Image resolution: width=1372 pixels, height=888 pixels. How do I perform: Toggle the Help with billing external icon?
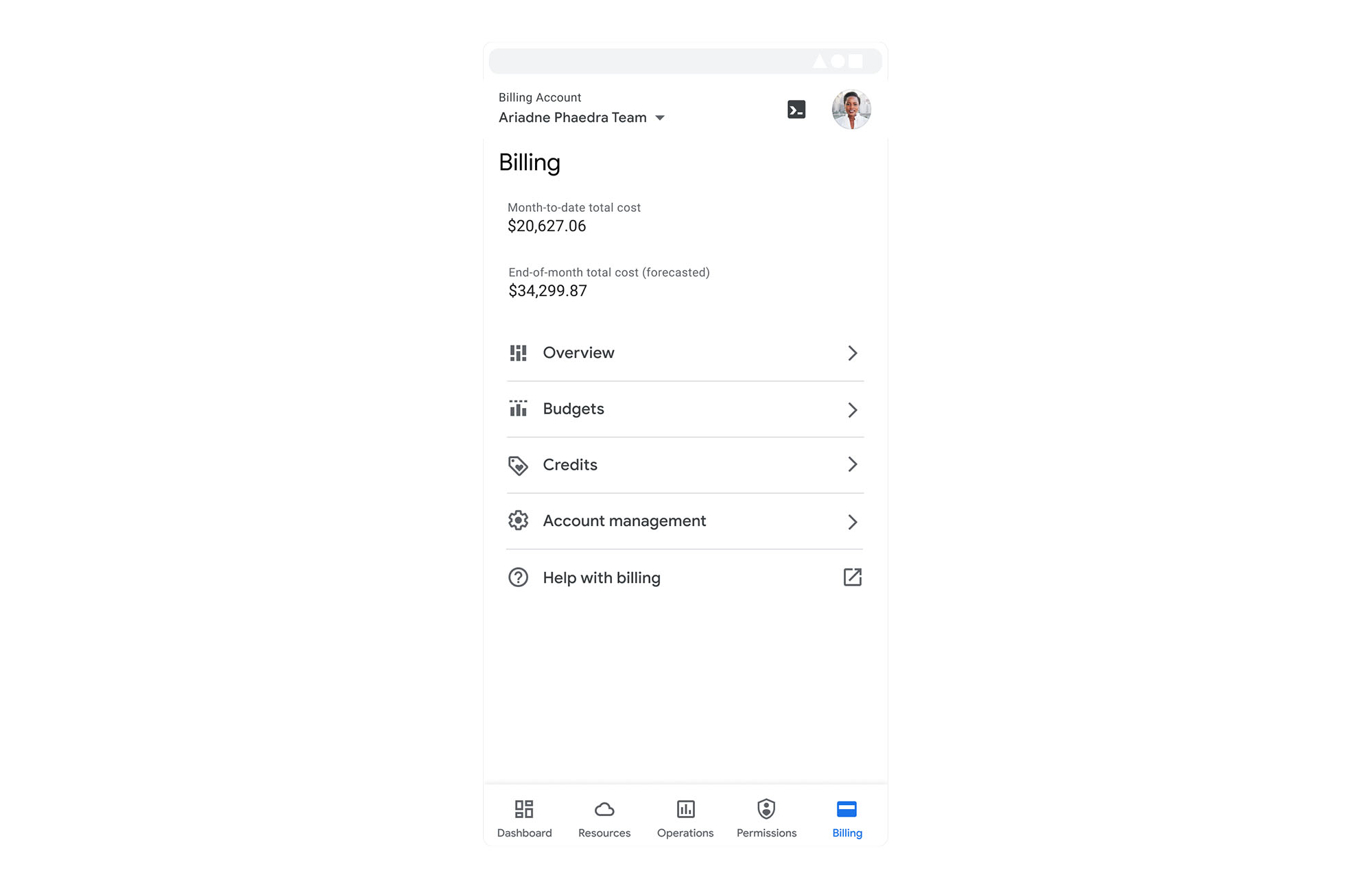tap(852, 577)
